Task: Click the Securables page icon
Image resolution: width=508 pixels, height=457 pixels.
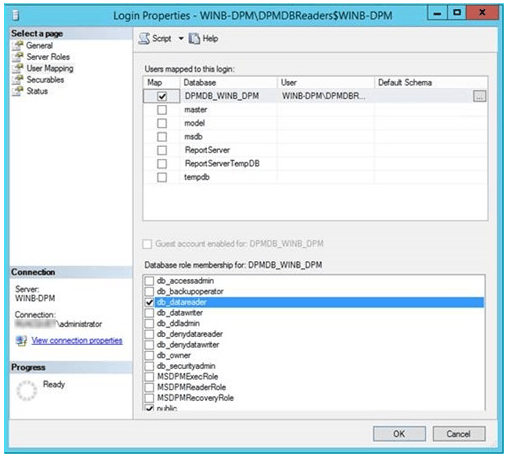Action: click(18, 80)
